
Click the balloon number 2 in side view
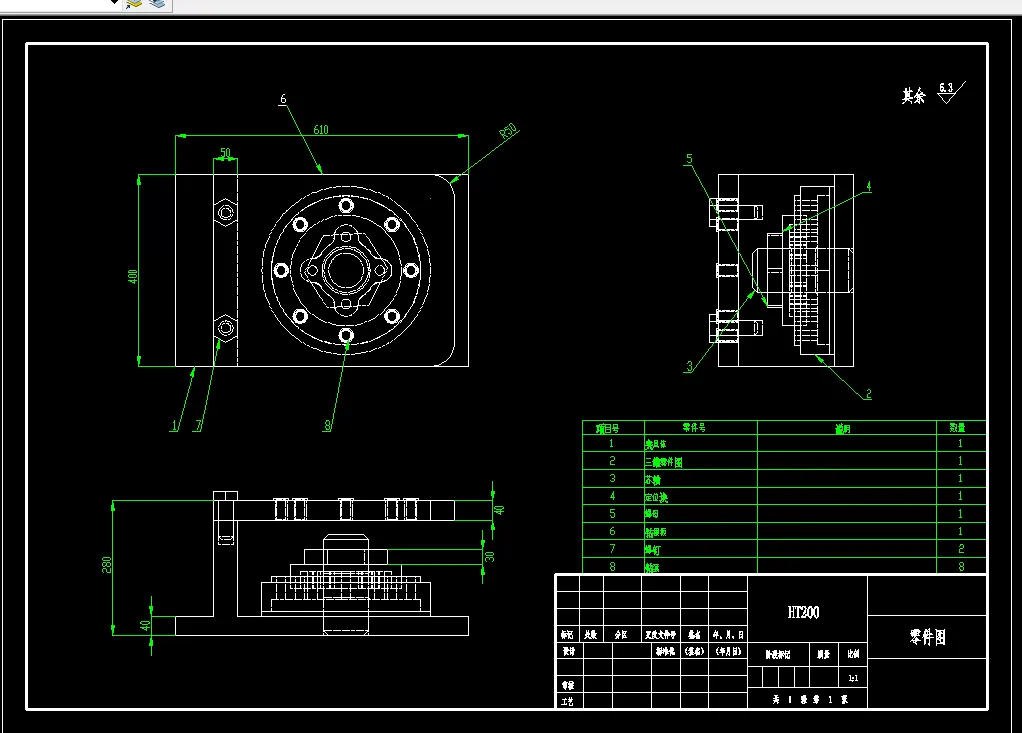[868, 394]
